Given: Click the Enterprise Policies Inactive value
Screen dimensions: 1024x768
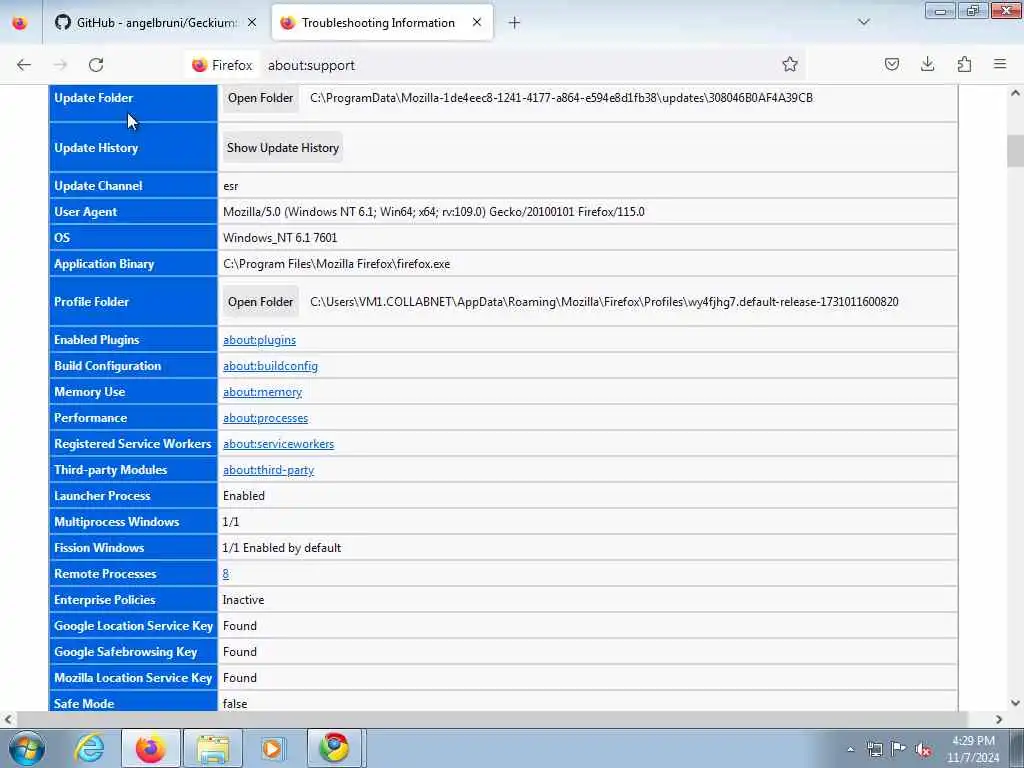Looking at the screenshot, I should coord(243,600).
